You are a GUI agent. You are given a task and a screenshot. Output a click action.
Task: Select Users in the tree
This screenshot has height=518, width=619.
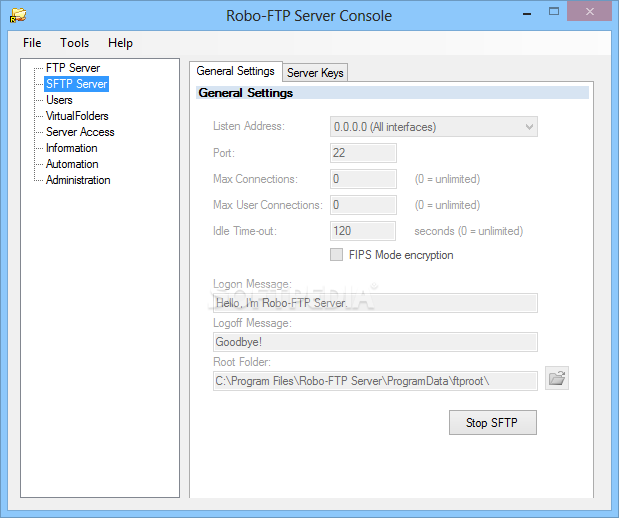pyautogui.click(x=59, y=100)
